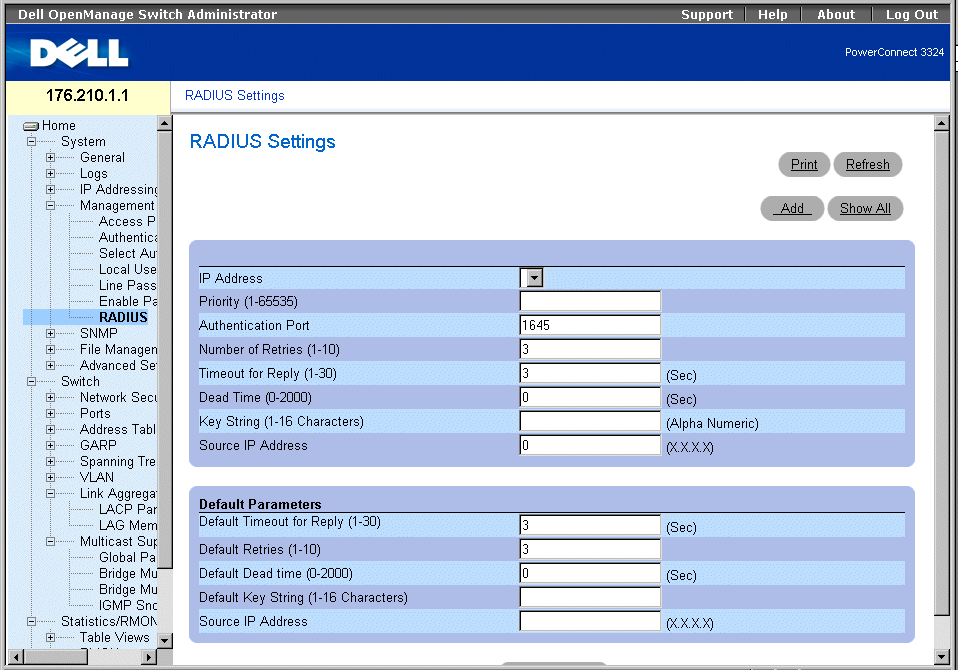This screenshot has height=670, width=958.
Task: Click the Dead Time field
Action: point(590,397)
